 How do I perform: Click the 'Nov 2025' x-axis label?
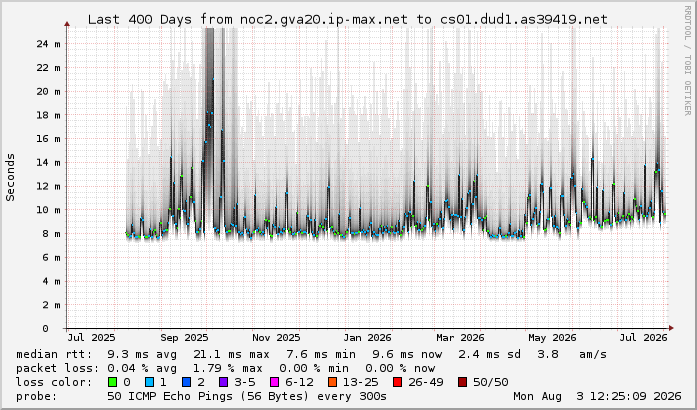click(x=276, y=338)
